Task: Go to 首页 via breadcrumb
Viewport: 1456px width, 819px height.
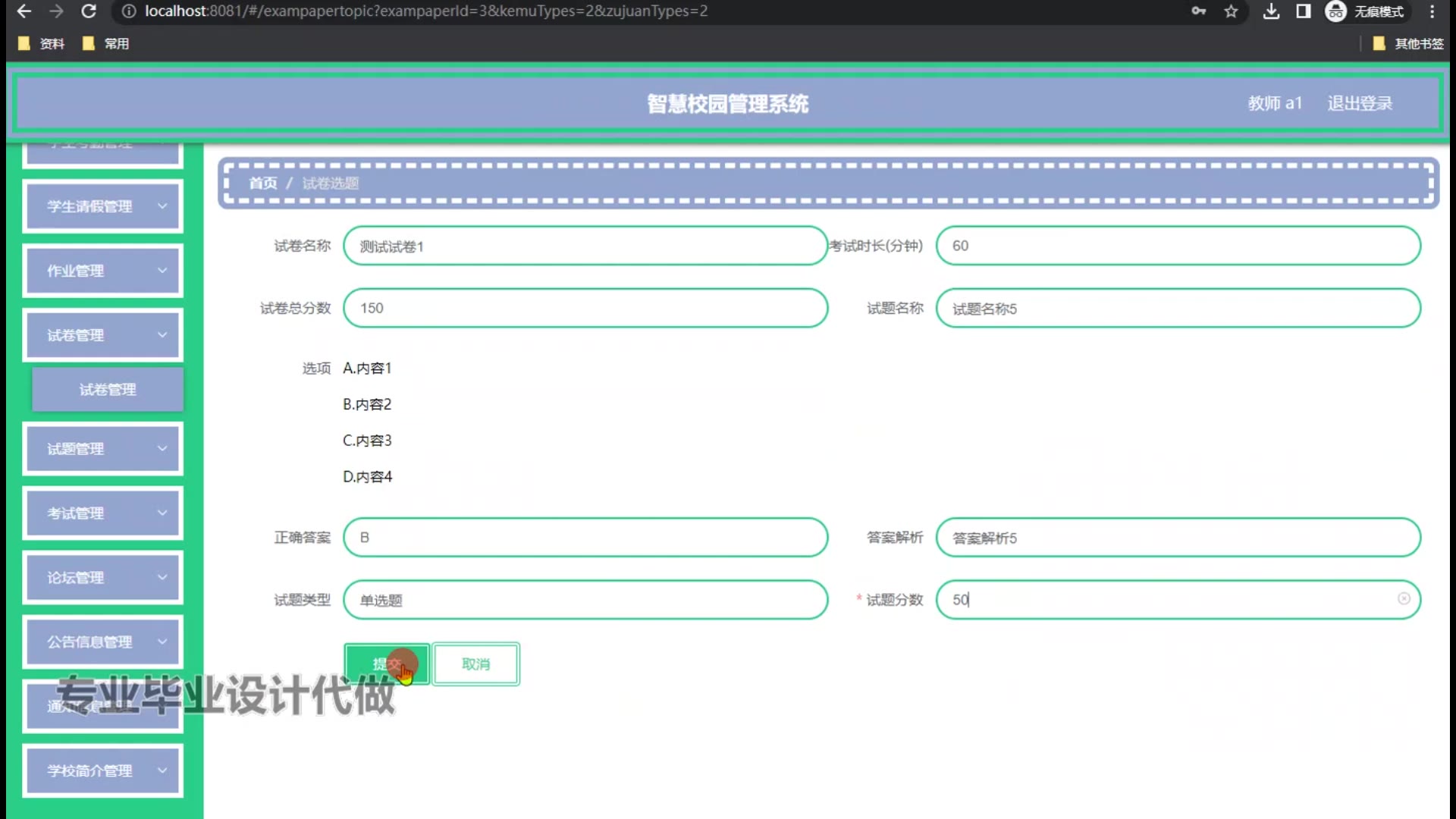Action: 263,184
